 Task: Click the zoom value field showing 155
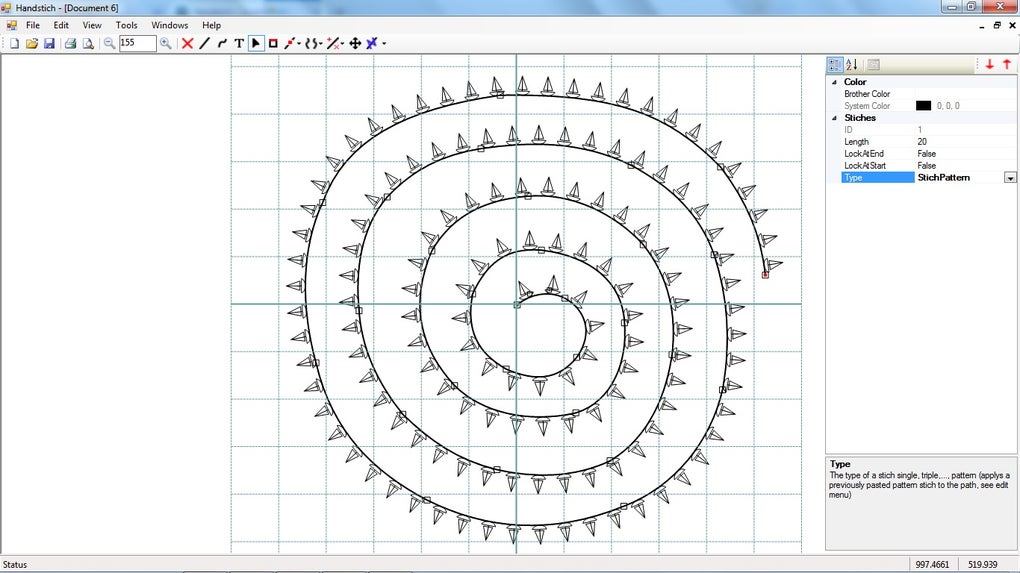point(137,43)
